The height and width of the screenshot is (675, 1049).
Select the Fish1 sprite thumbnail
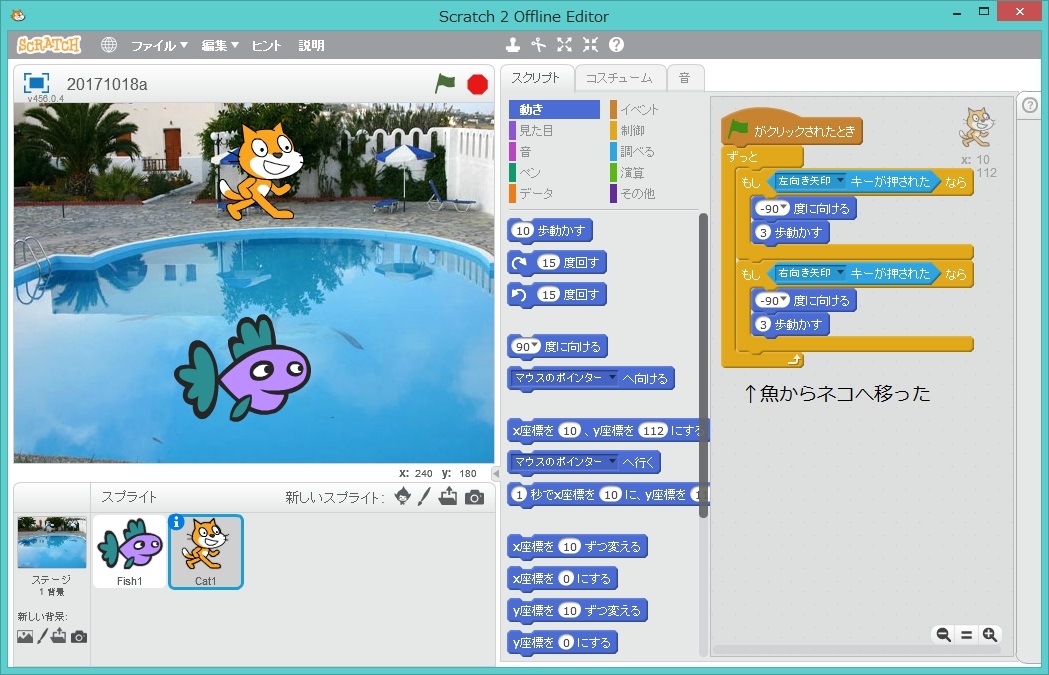129,551
